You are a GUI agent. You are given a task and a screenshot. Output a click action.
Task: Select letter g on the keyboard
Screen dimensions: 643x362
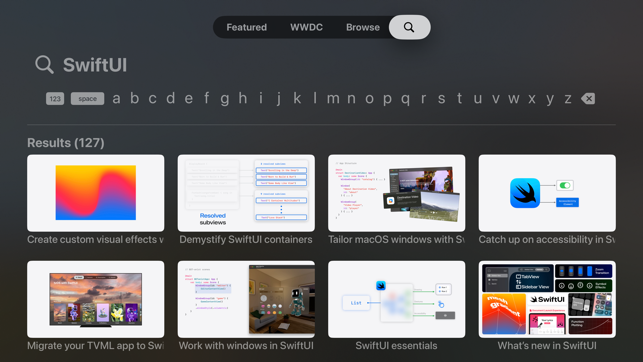pos(225,100)
